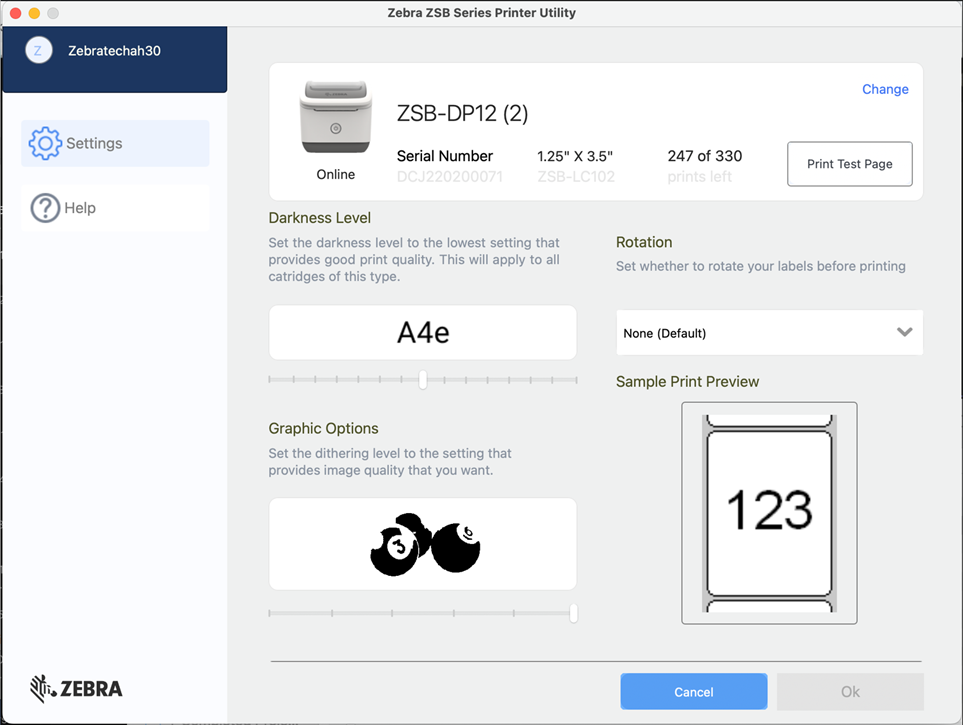
Task: Adjust the Darkness Level slider
Action: tap(422, 380)
